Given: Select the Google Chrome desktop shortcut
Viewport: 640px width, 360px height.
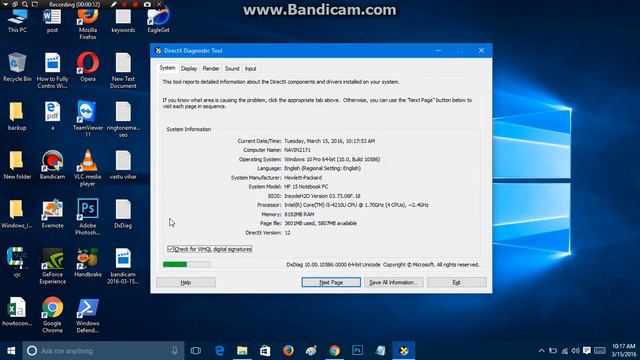Looking at the screenshot, I should point(52,315).
